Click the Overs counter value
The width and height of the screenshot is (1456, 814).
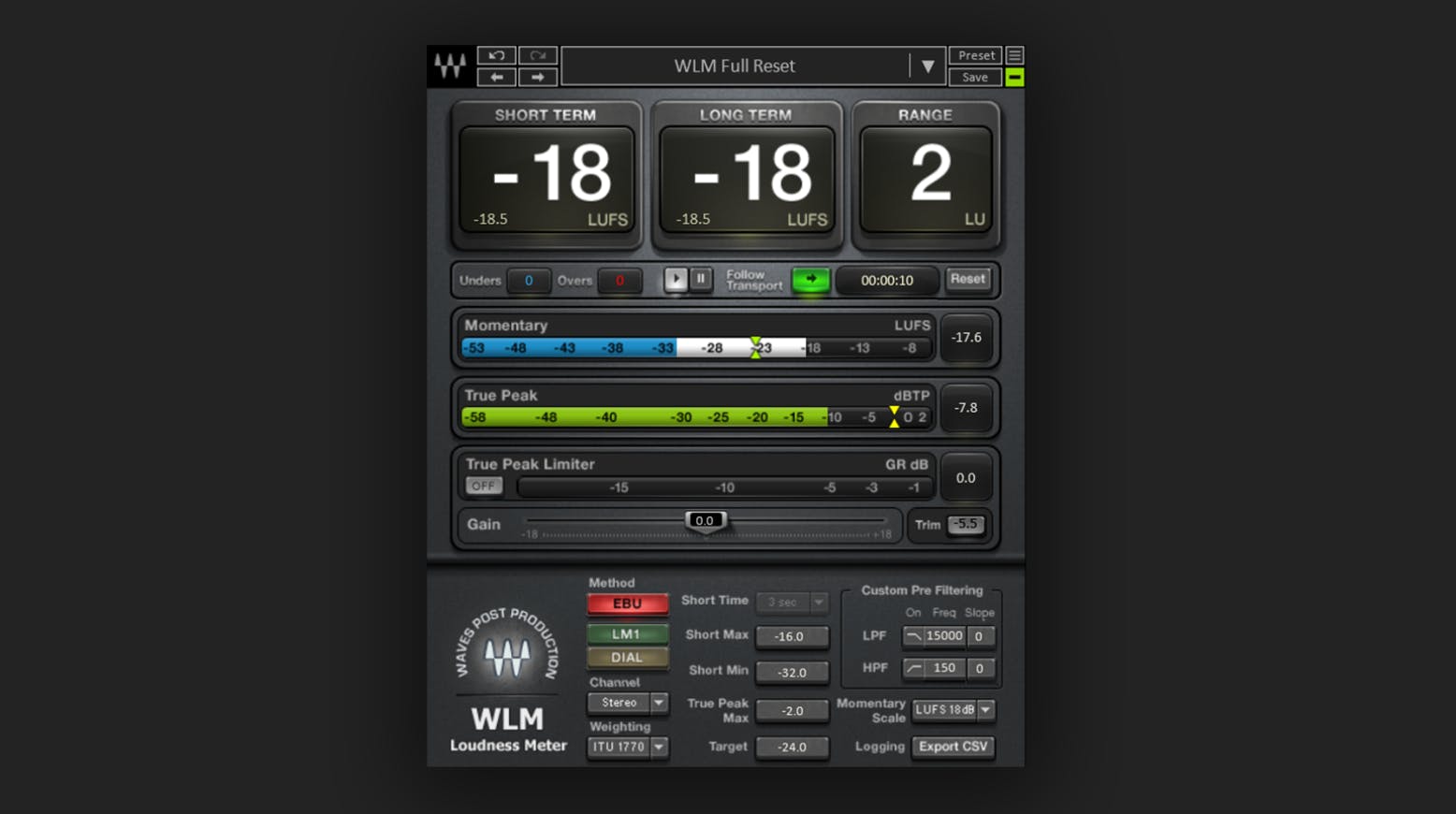(x=619, y=281)
